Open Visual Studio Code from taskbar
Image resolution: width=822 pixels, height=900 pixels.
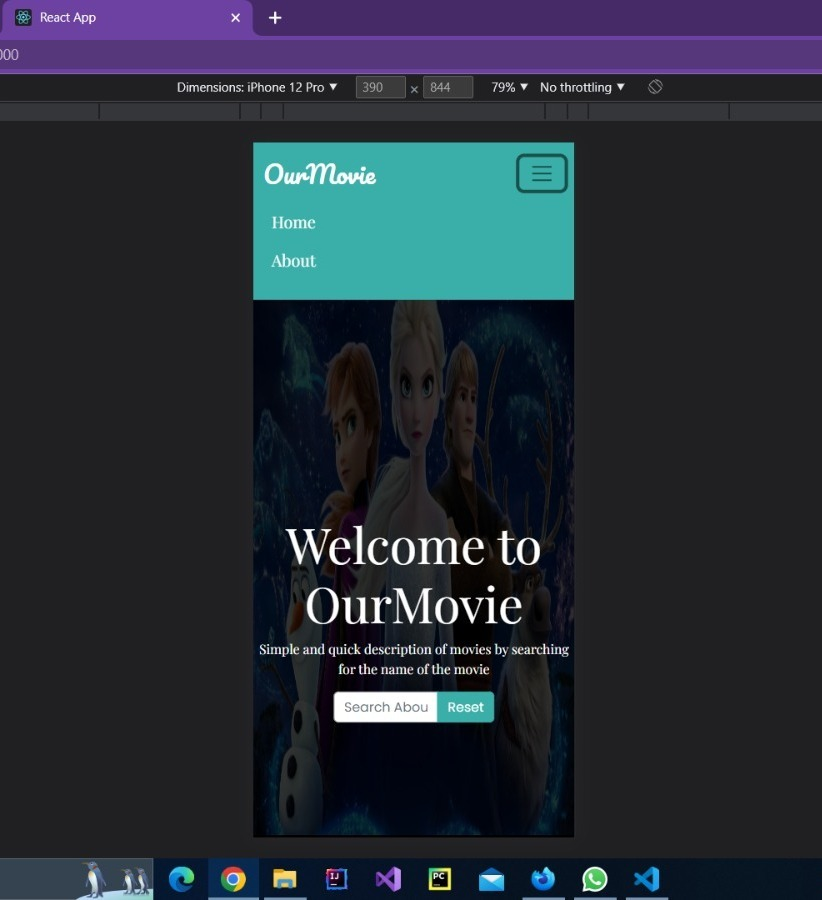coord(646,879)
